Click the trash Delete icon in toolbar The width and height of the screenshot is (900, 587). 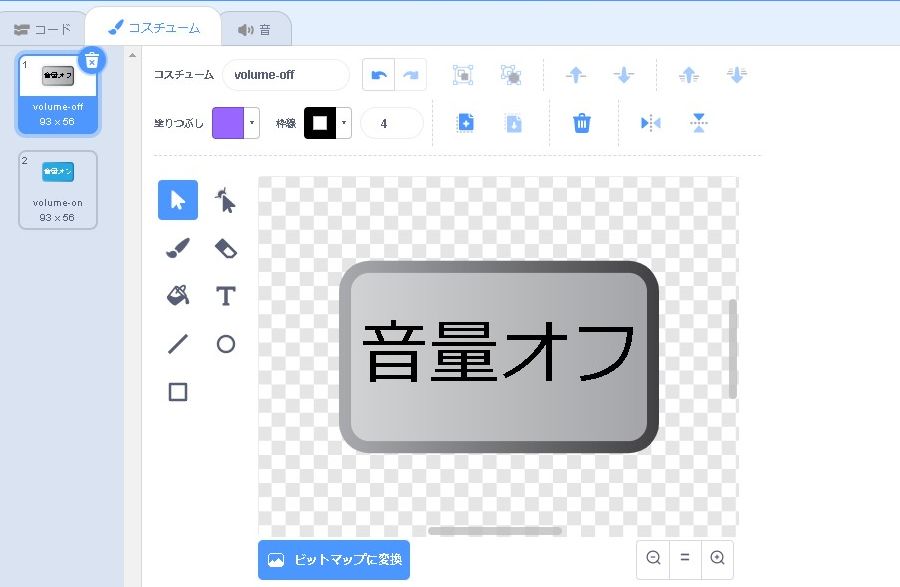point(582,123)
